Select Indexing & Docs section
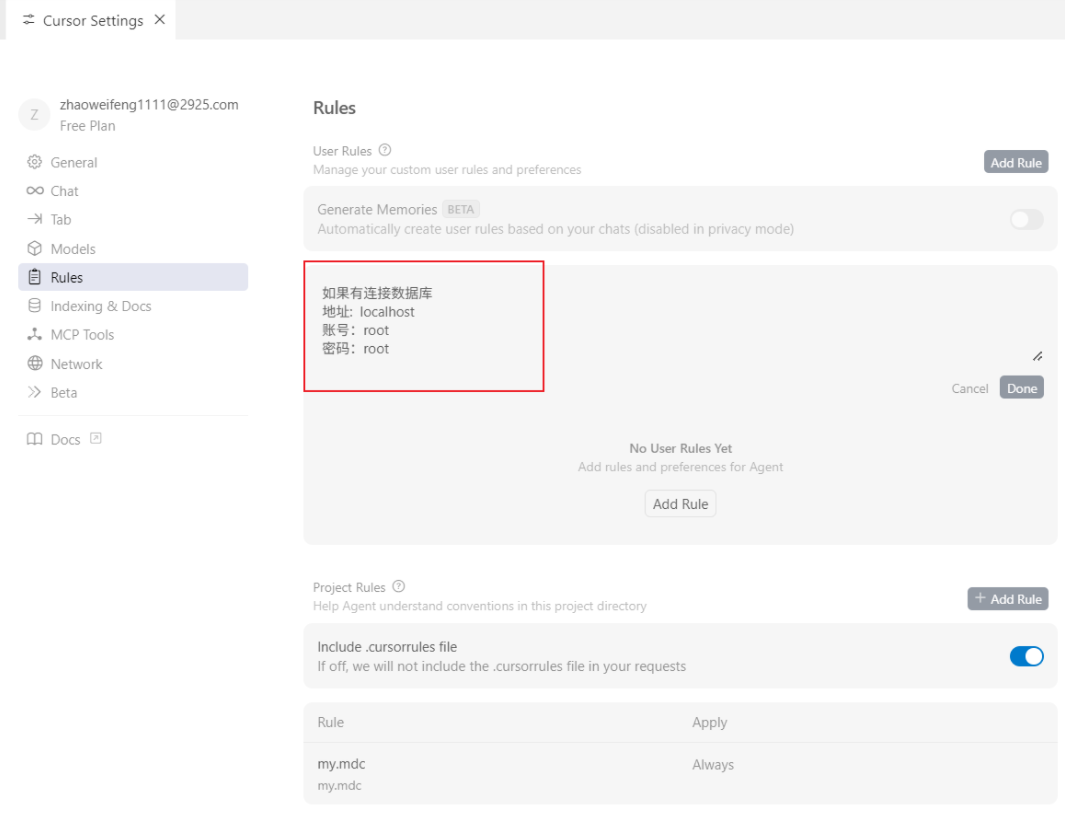This screenshot has width=1065, height=815. pyautogui.click(x=133, y=306)
